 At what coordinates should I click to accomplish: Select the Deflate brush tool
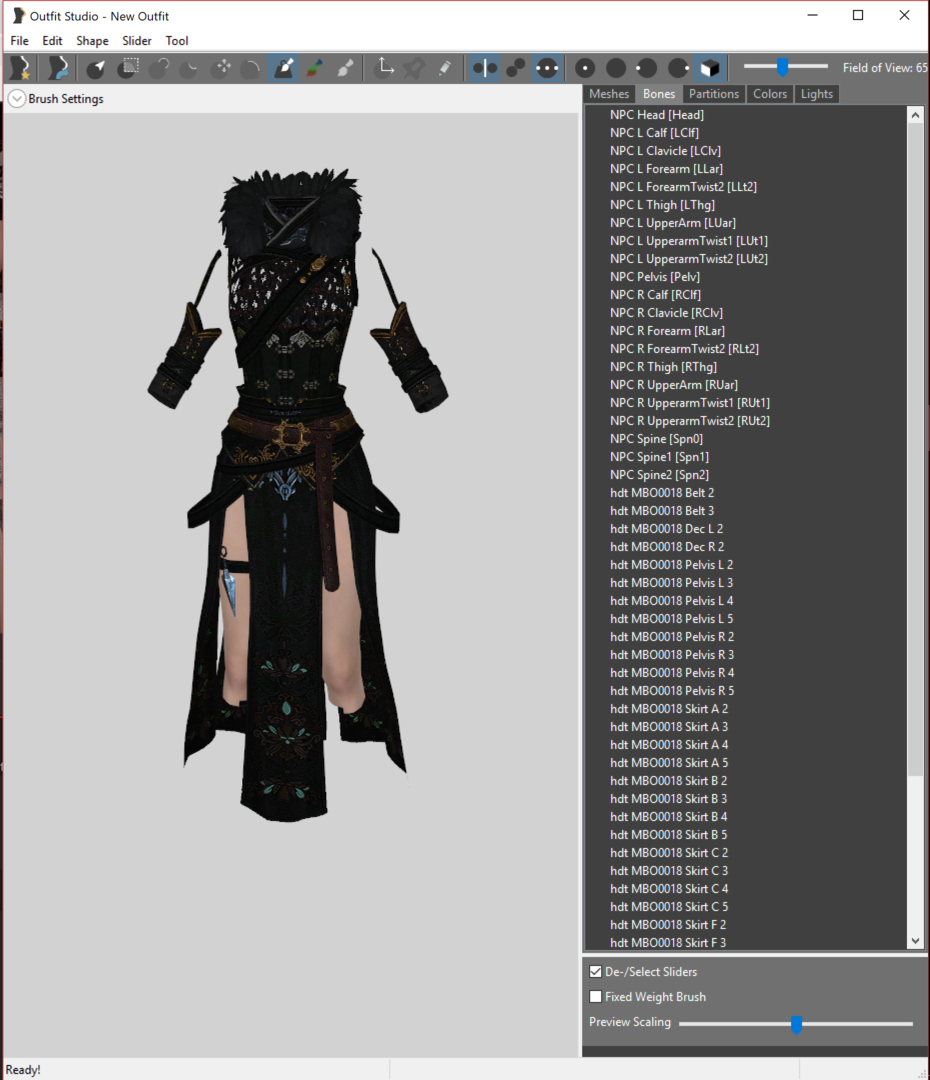(189, 68)
